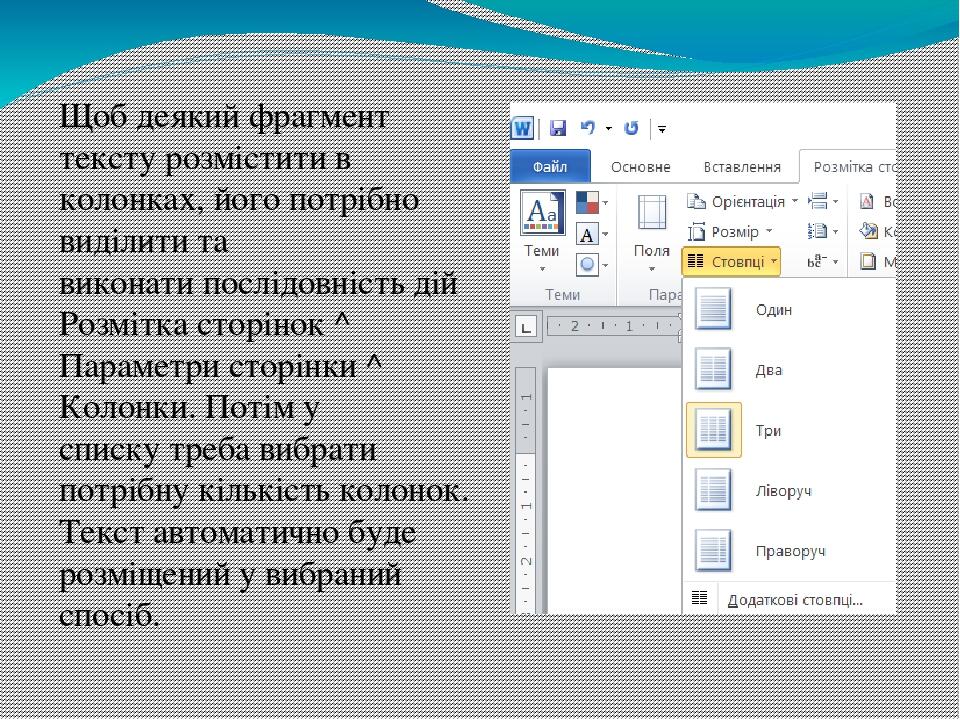This screenshot has width=960, height=720.
Task: Open the Файл tab
Action: [550, 167]
